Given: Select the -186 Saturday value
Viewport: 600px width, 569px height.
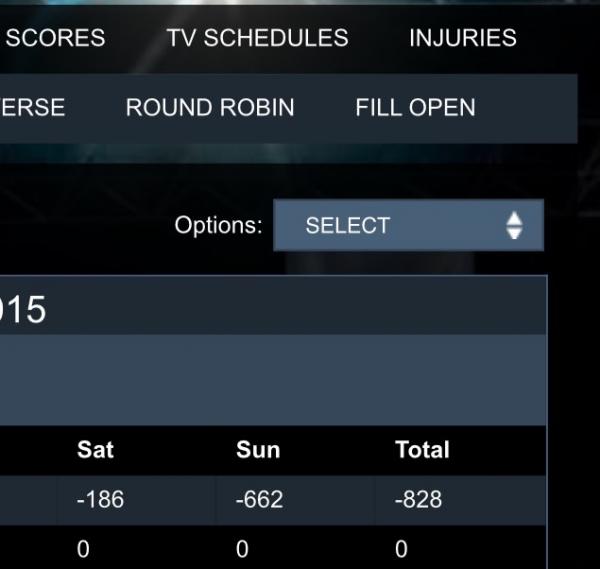Looking at the screenshot, I should (x=100, y=499).
